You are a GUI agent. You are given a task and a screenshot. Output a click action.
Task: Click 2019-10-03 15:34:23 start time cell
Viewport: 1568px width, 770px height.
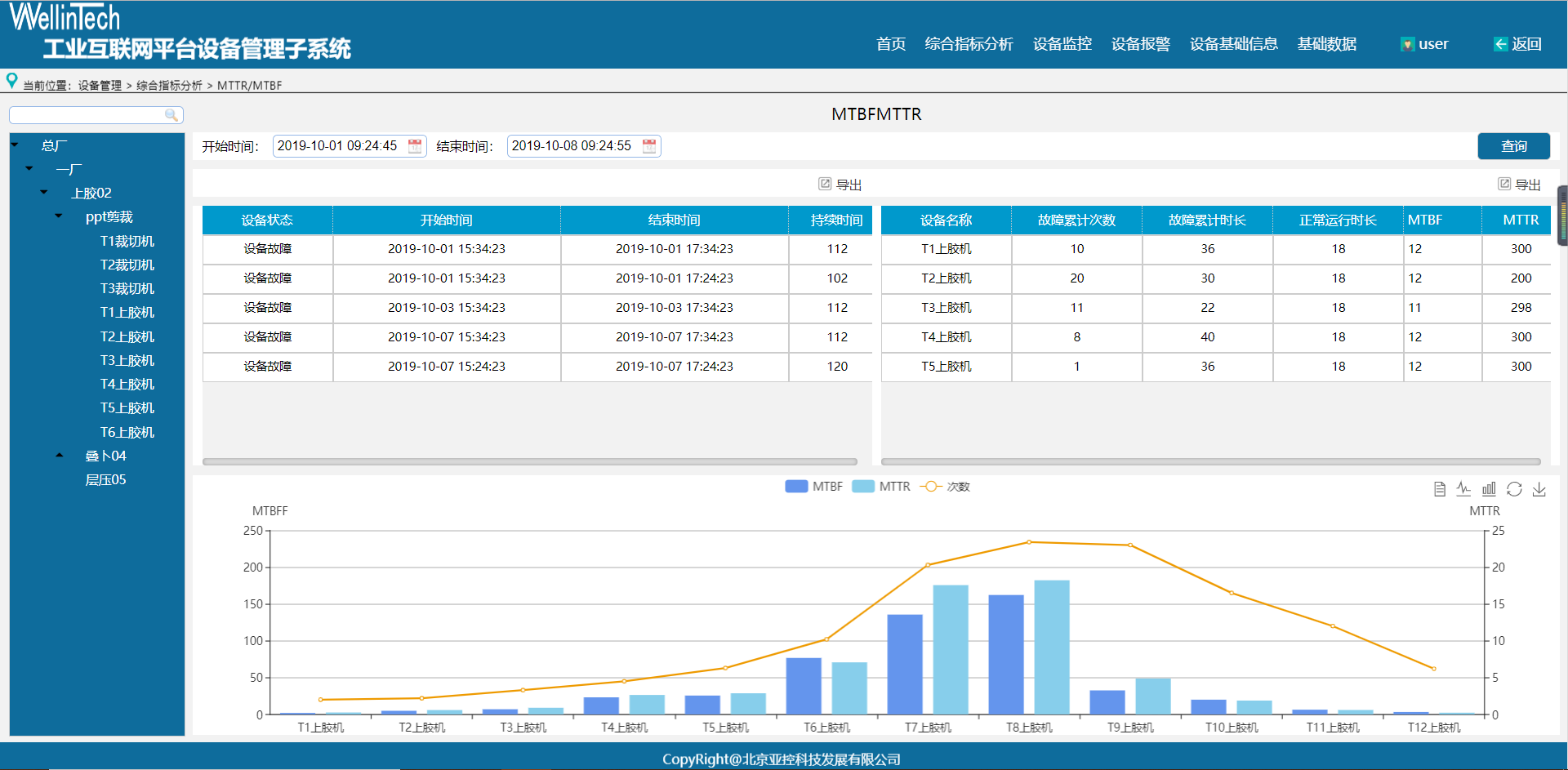(x=447, y=308)
